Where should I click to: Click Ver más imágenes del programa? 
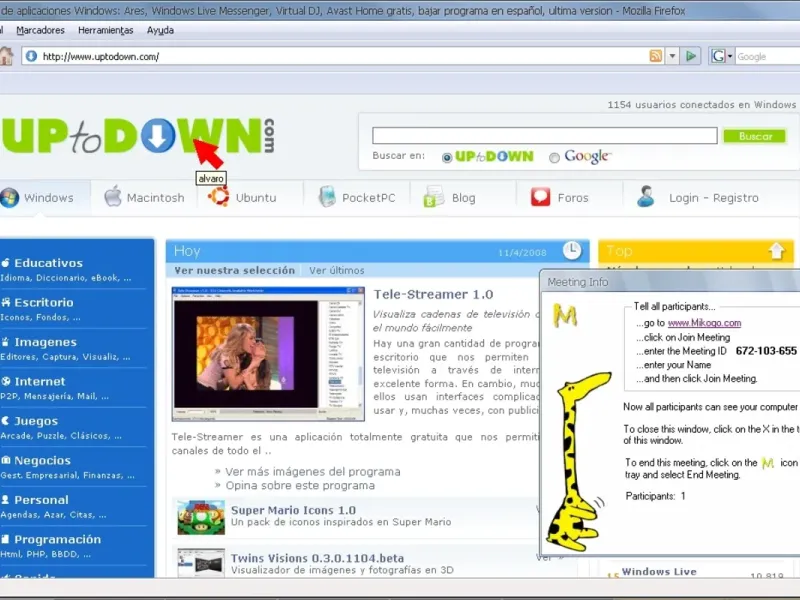(313, 471)
